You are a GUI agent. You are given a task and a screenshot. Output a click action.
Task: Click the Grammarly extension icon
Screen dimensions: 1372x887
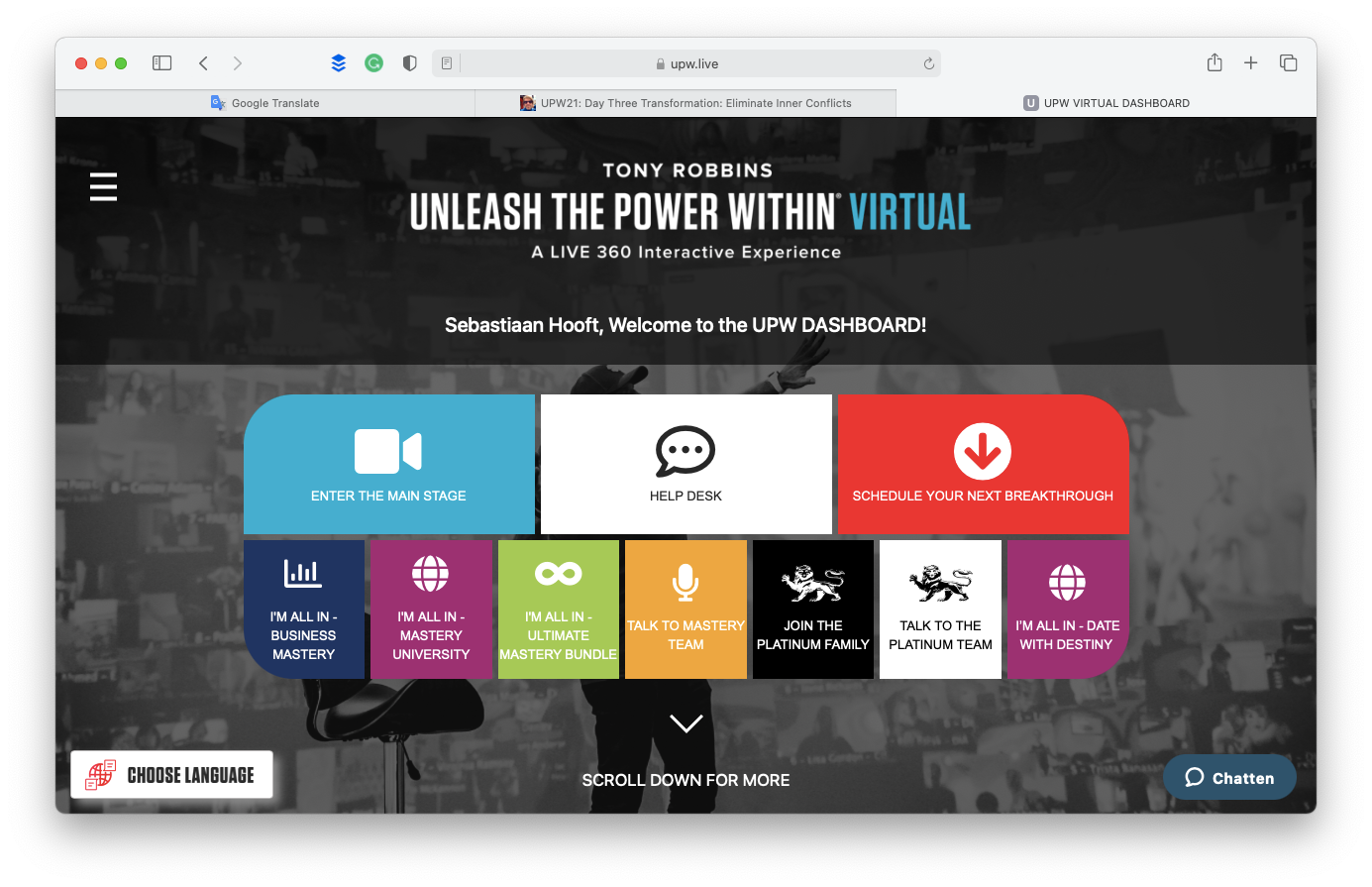tap(374, 63)
